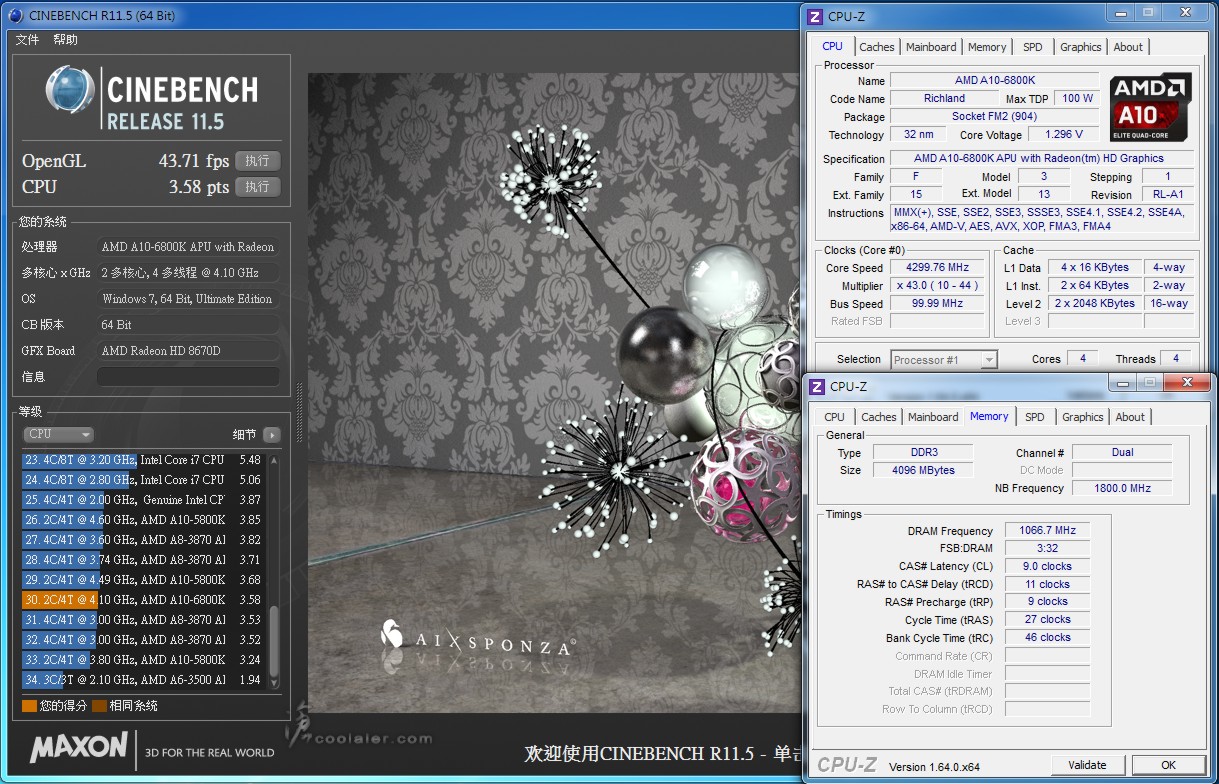Click the 细节 arrow button
This screenshot has width=1219, height=784.
click(x=271, y=435)
